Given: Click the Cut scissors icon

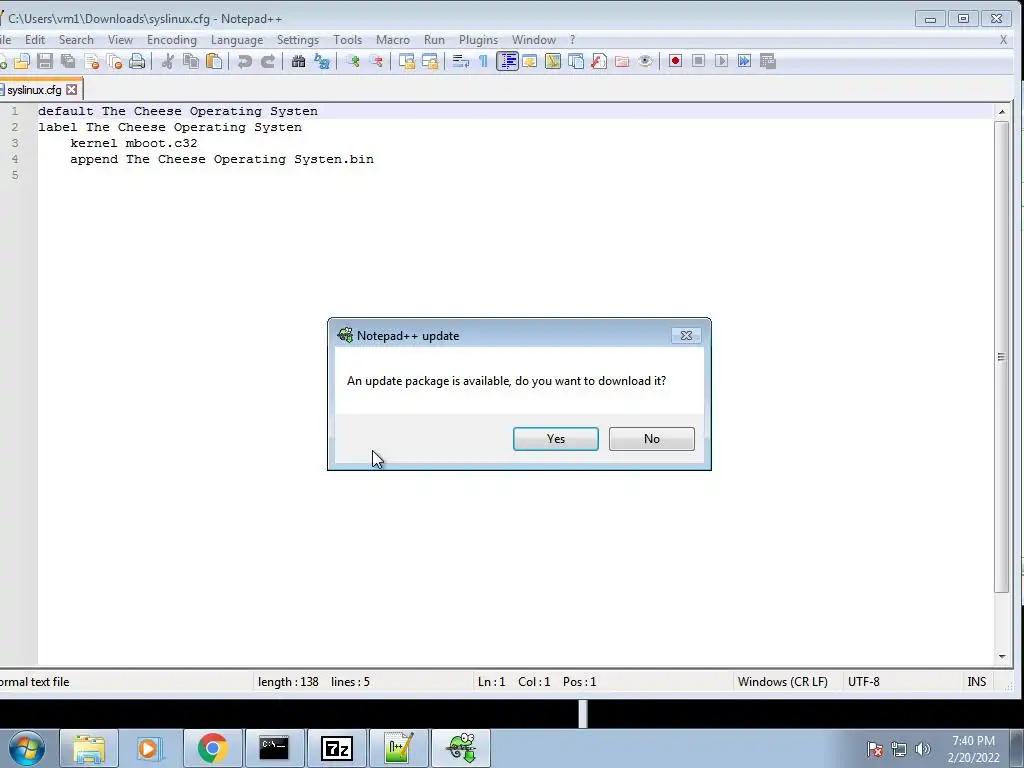Looking at the screenshot, I should click(x=168, y=61).
